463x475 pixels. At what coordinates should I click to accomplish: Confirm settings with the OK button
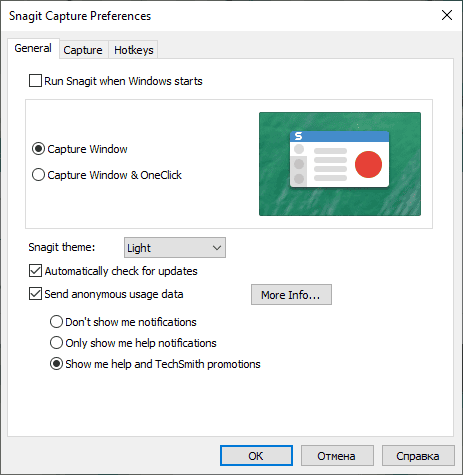256,456
